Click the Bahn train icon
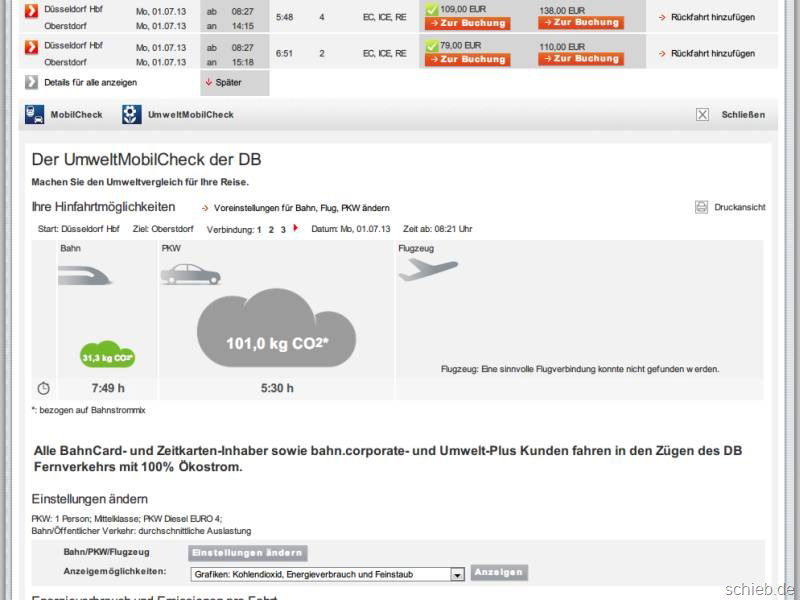The width and height of the screenshot is (800, 600). tap(85, 275)
